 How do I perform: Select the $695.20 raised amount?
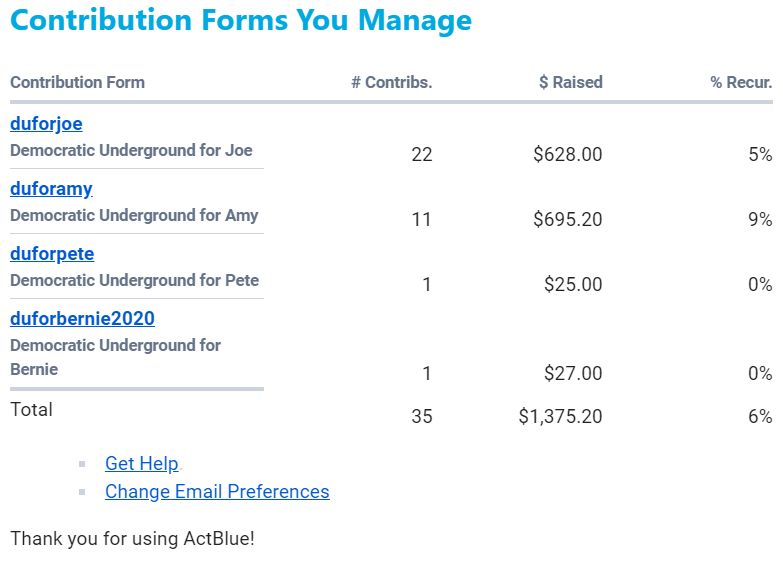click(x=567, y=219)
